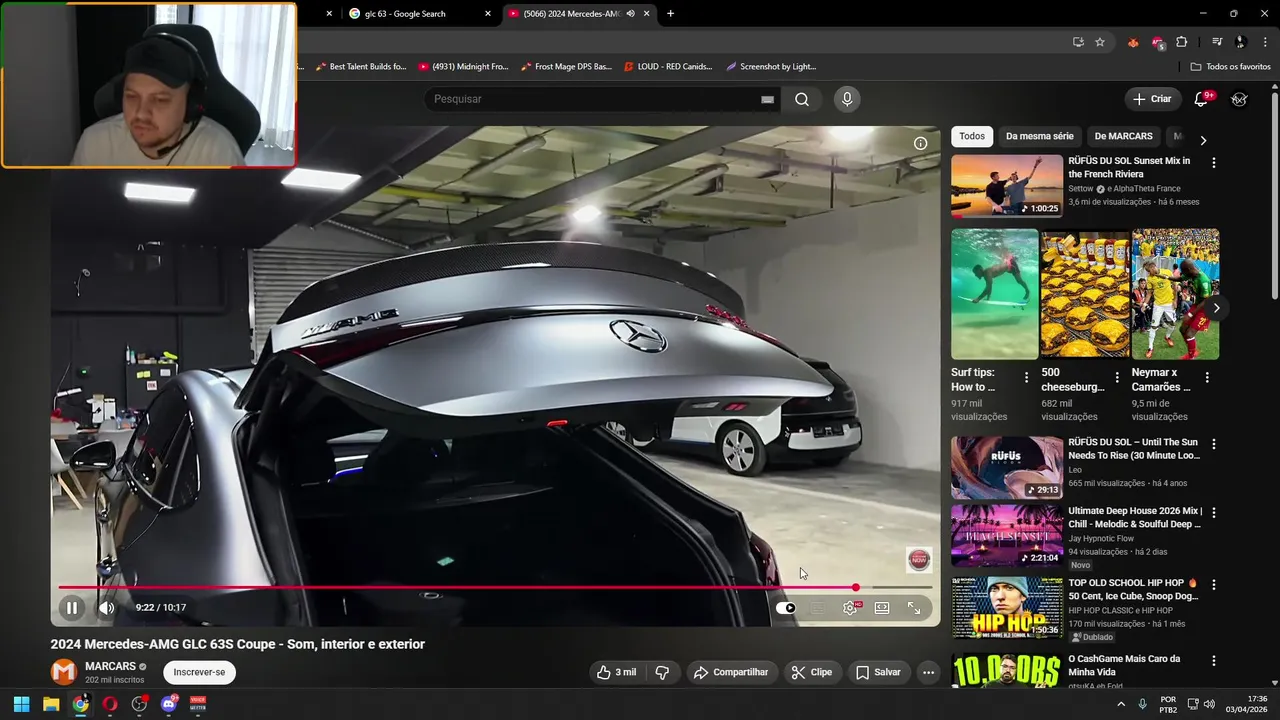Image resolution: width=1280 pixels, height=720 pixels.
Task: Mute the video using the speaker icon
Action: 107,607
